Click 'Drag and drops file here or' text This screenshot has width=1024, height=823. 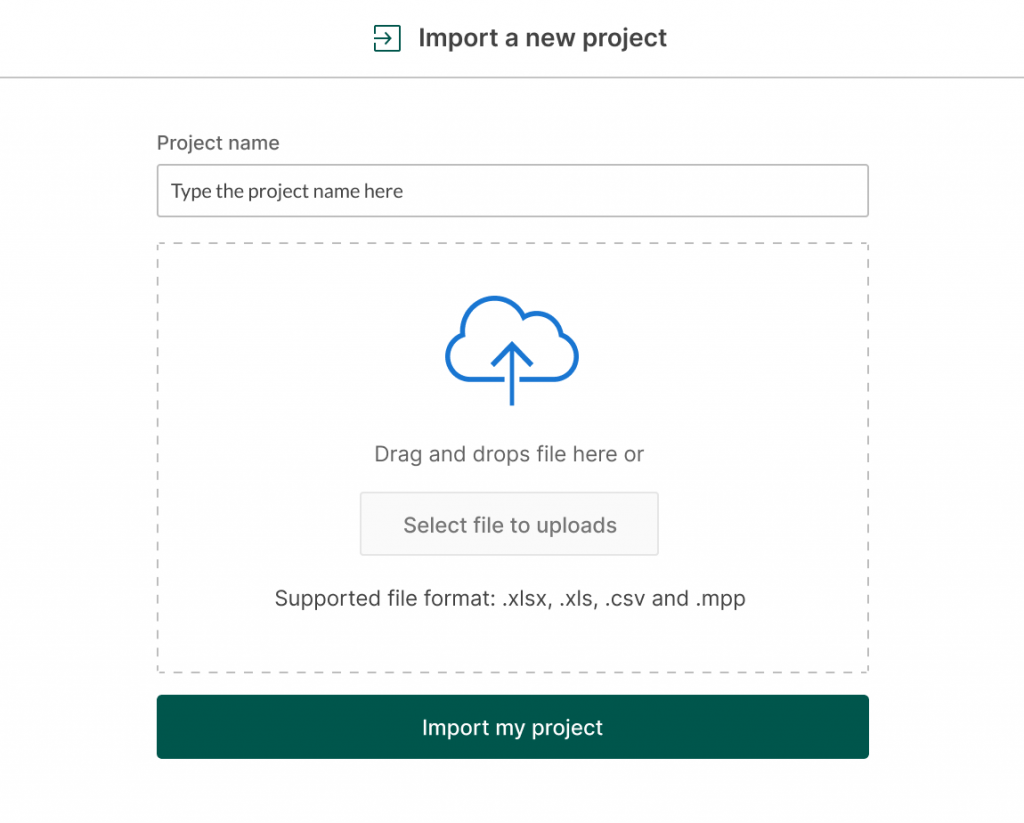pyautogui.click(x=509, y=454)
